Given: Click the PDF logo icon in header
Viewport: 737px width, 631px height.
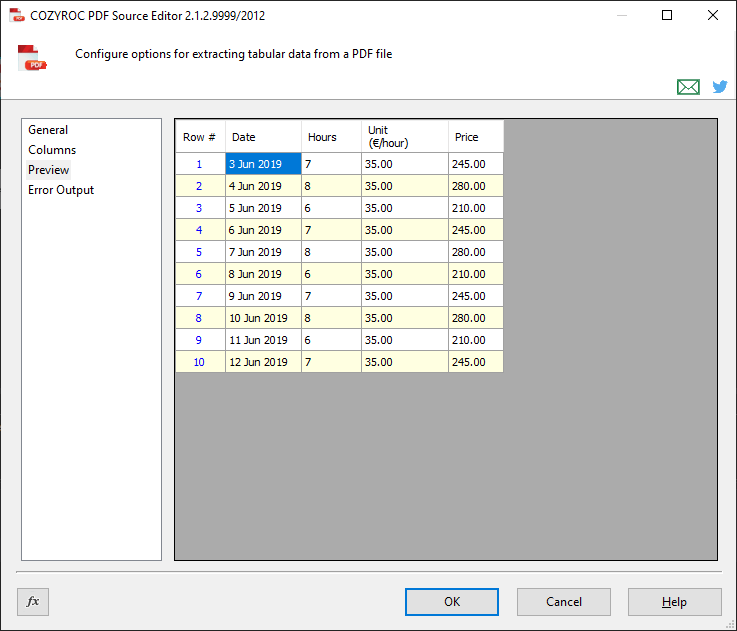Looking at the screenshot, I should (x=33, y=58).
